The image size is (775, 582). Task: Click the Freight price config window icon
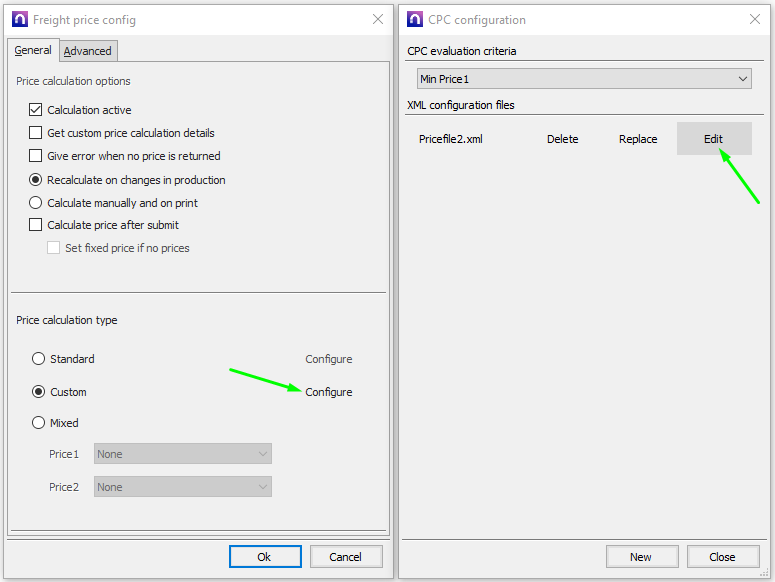(x=19, y=20)
